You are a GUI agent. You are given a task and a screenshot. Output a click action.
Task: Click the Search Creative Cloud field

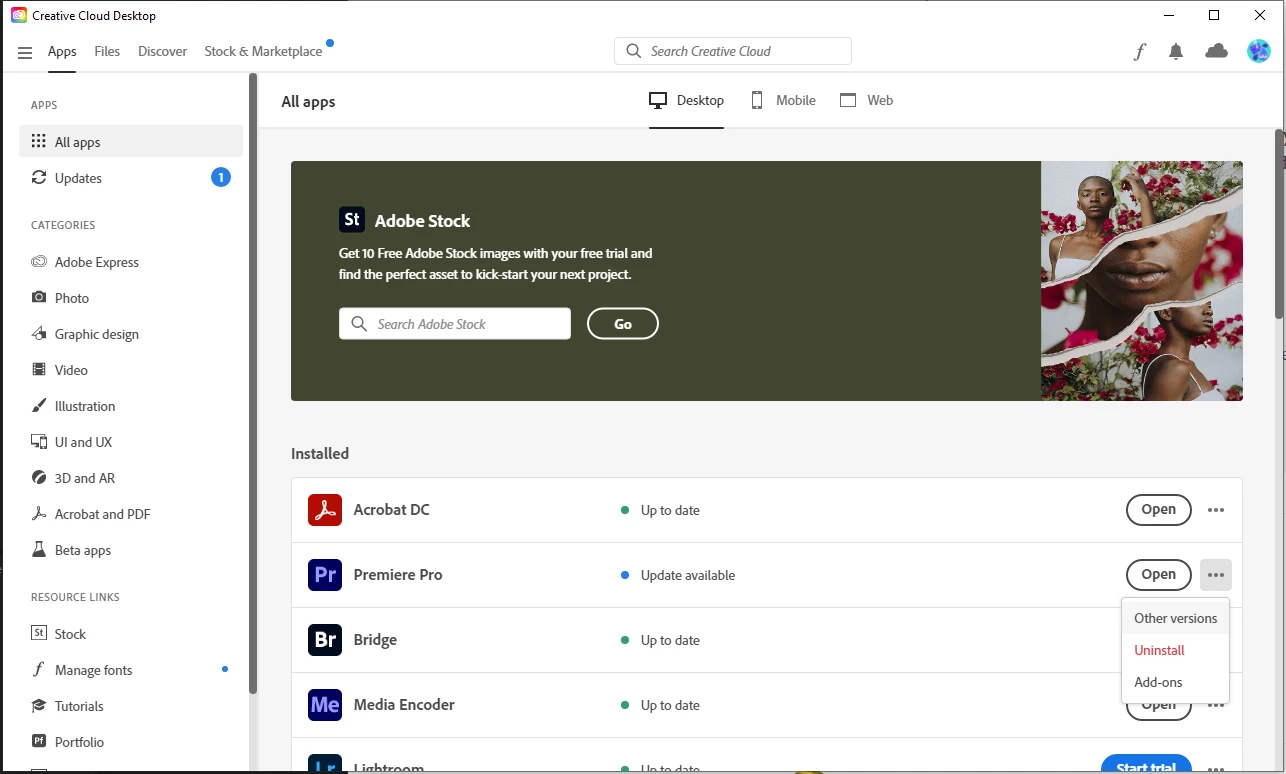pos(733,51)
